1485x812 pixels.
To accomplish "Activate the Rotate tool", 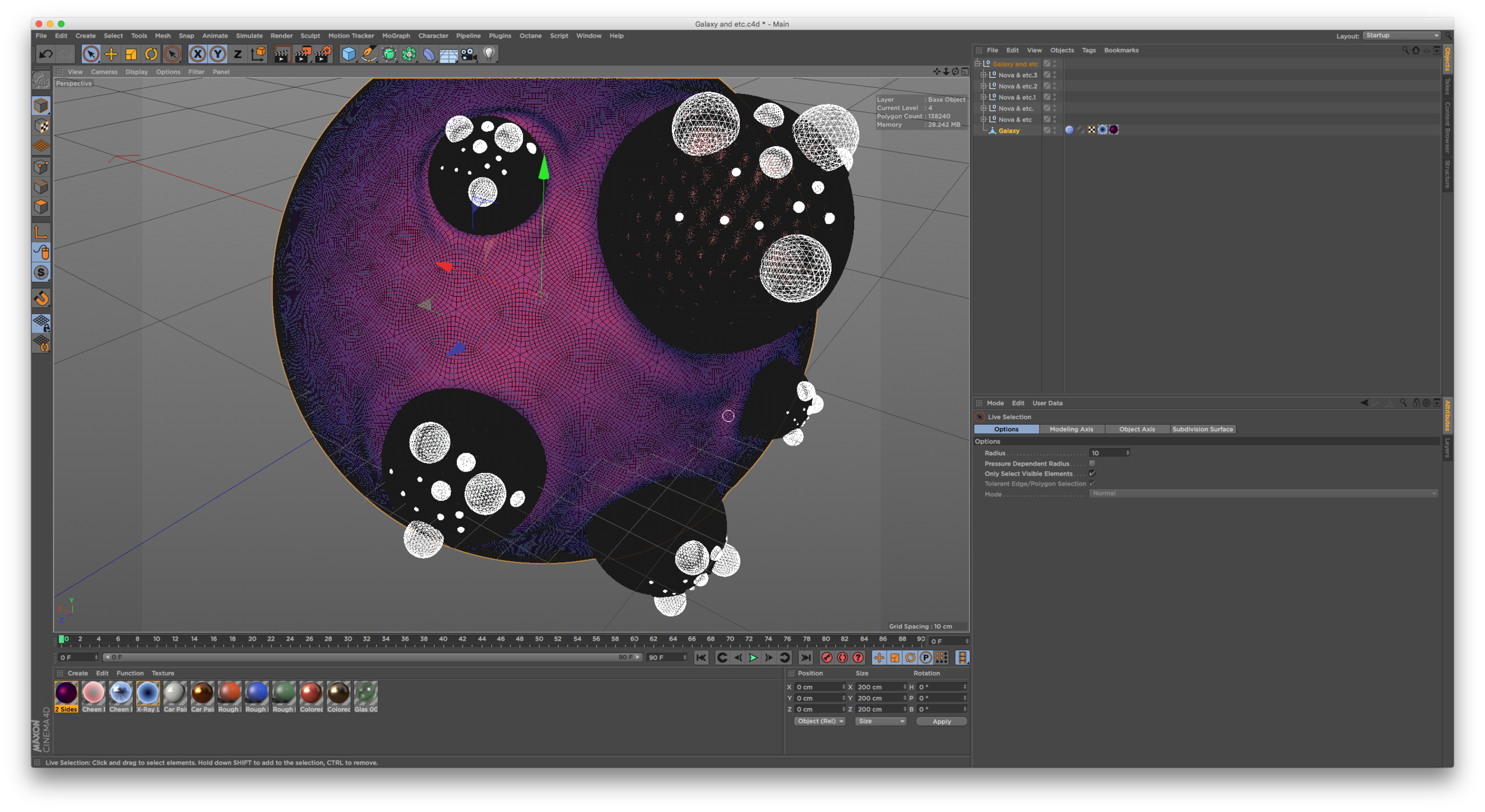I will [x=150, y=54].
